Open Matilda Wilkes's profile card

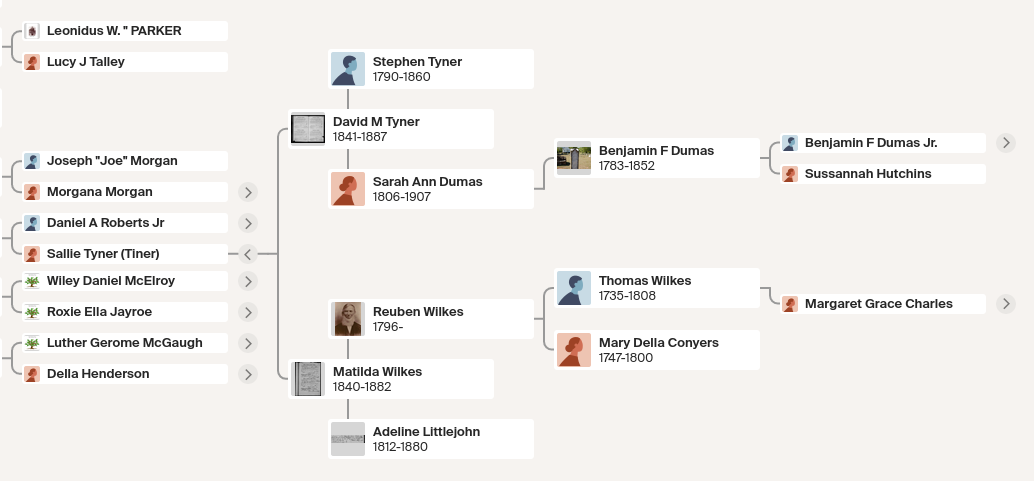[x=391, y=379]
